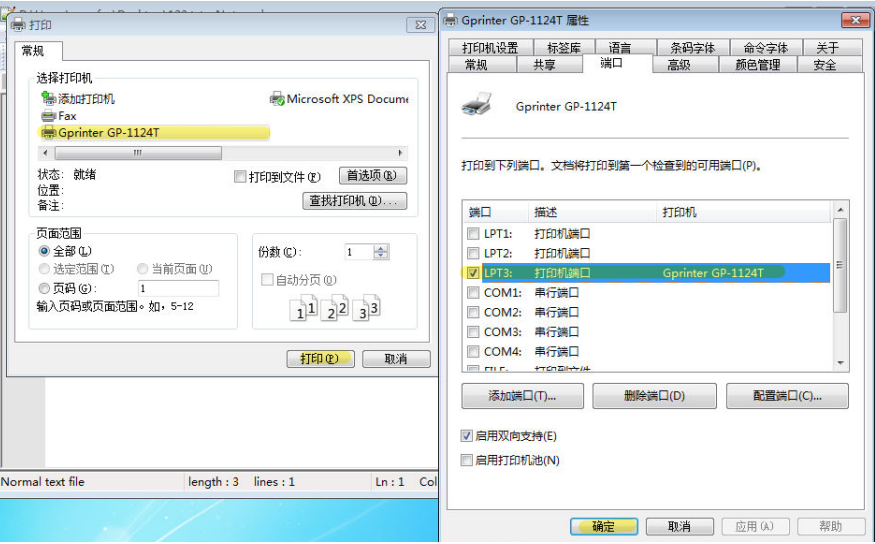Open the 打印机设置 printer settings tab
Viewport: 875px width, 544px height.
490,48
